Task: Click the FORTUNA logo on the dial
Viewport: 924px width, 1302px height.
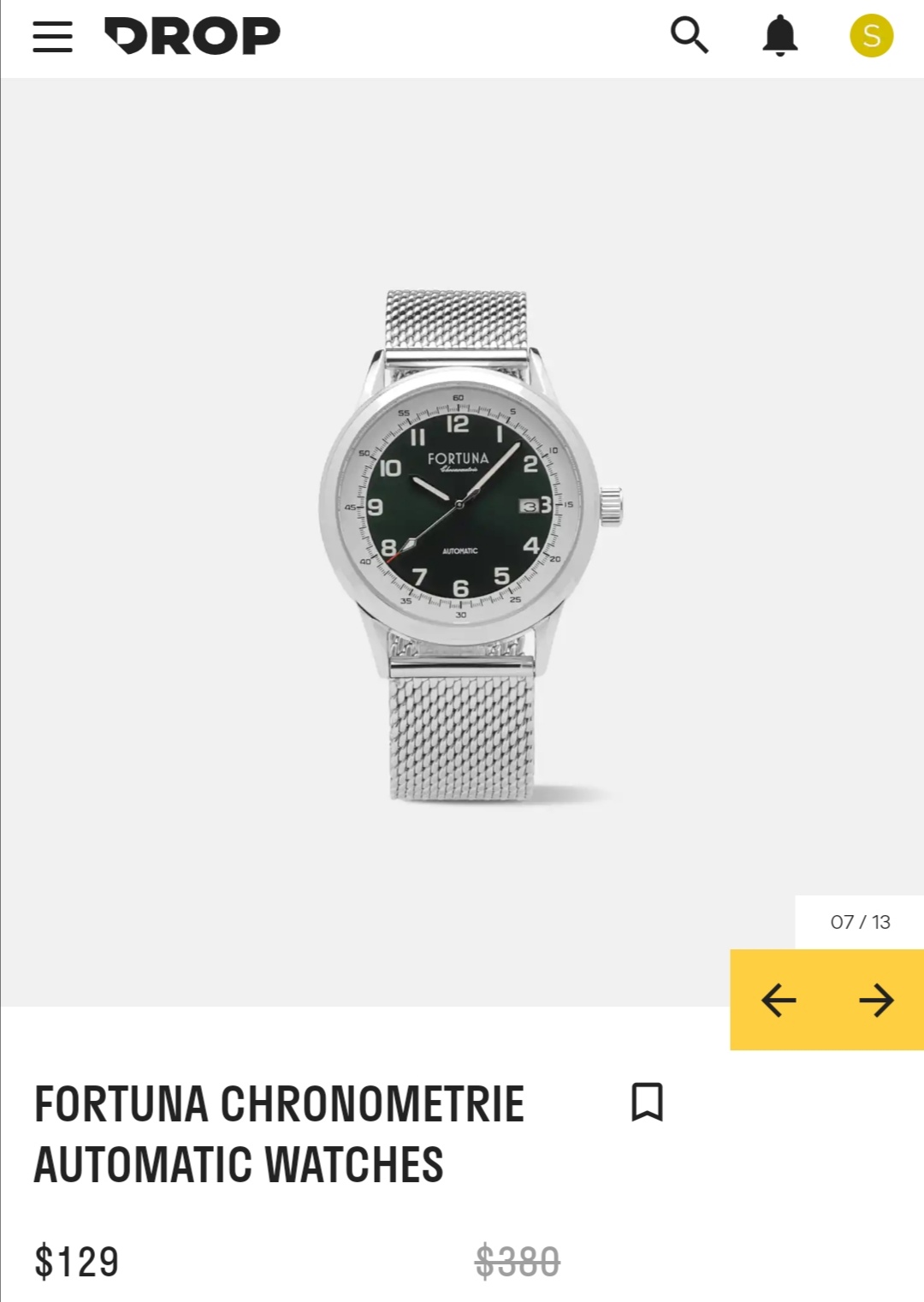Action: (x=459, y=459)
